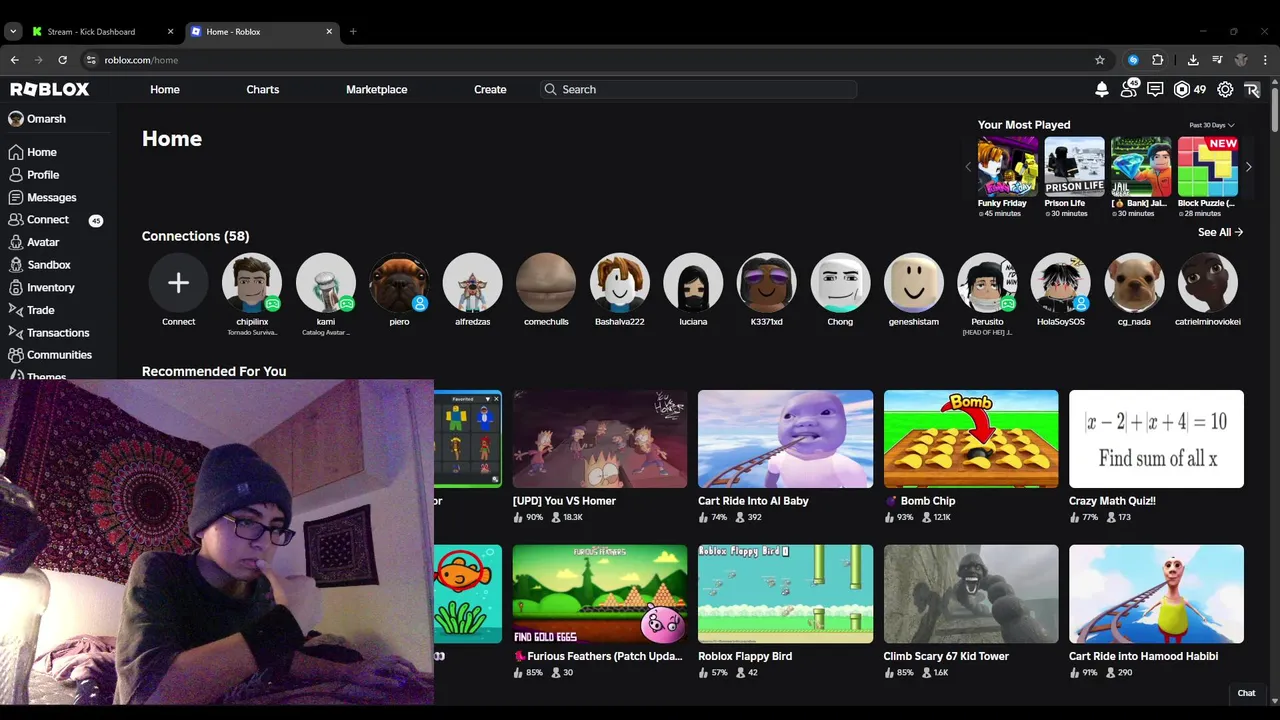This screenshot has width=1280, height=720.
Task: Click the Roblox logo in the header
Action: (50, 89)
